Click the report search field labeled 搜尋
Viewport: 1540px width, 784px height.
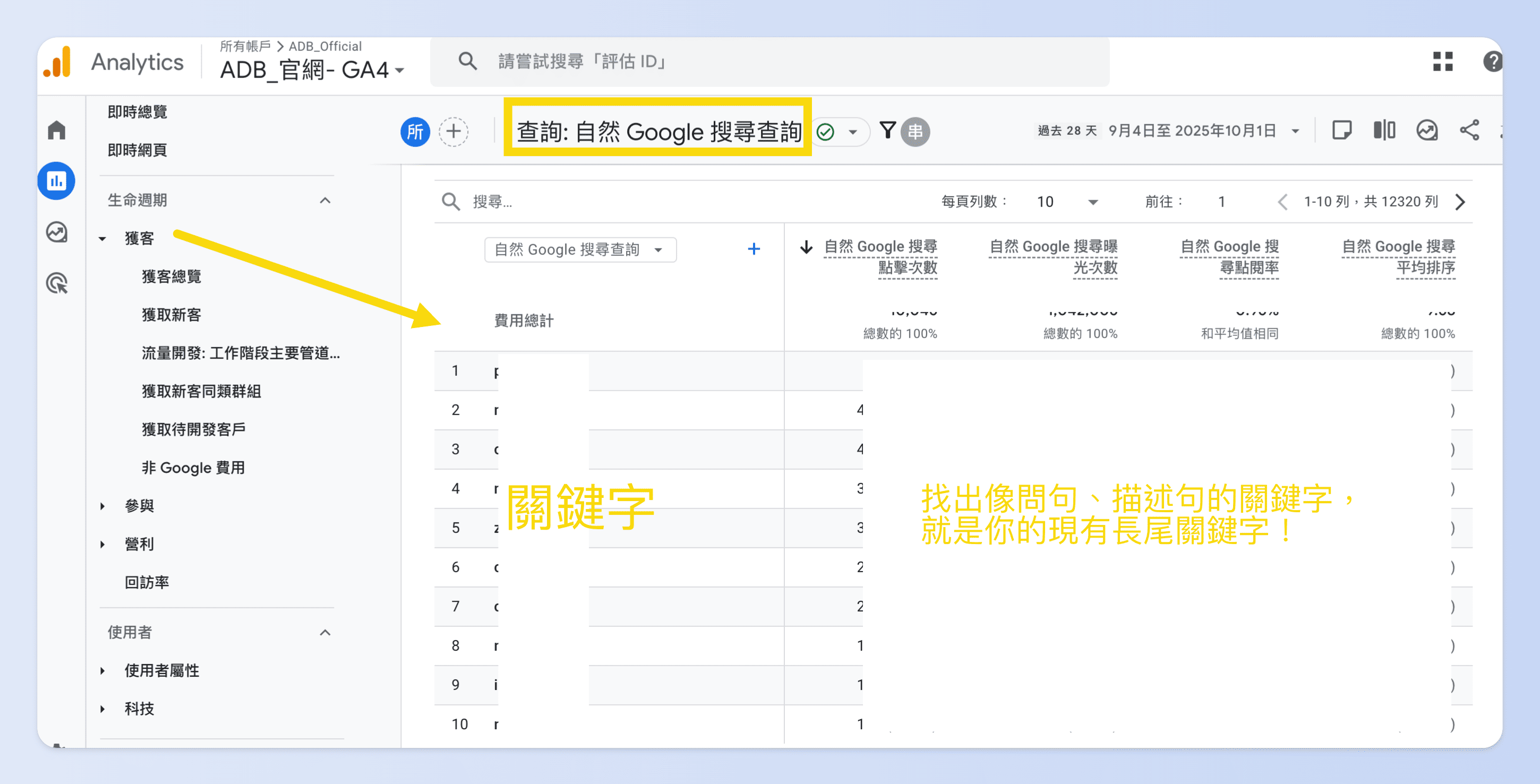click(496, 202)
